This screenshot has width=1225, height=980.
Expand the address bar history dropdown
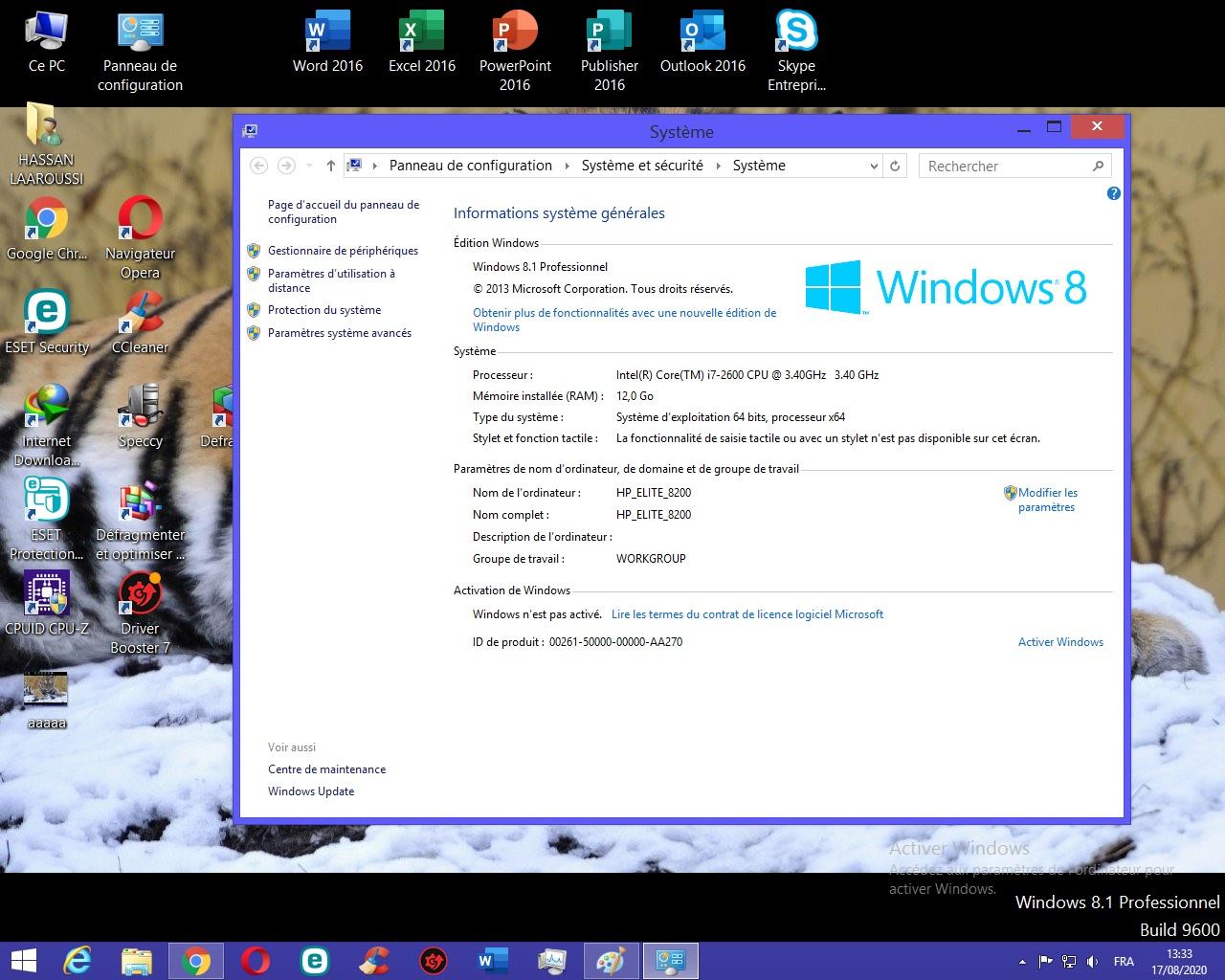[874, 166]
